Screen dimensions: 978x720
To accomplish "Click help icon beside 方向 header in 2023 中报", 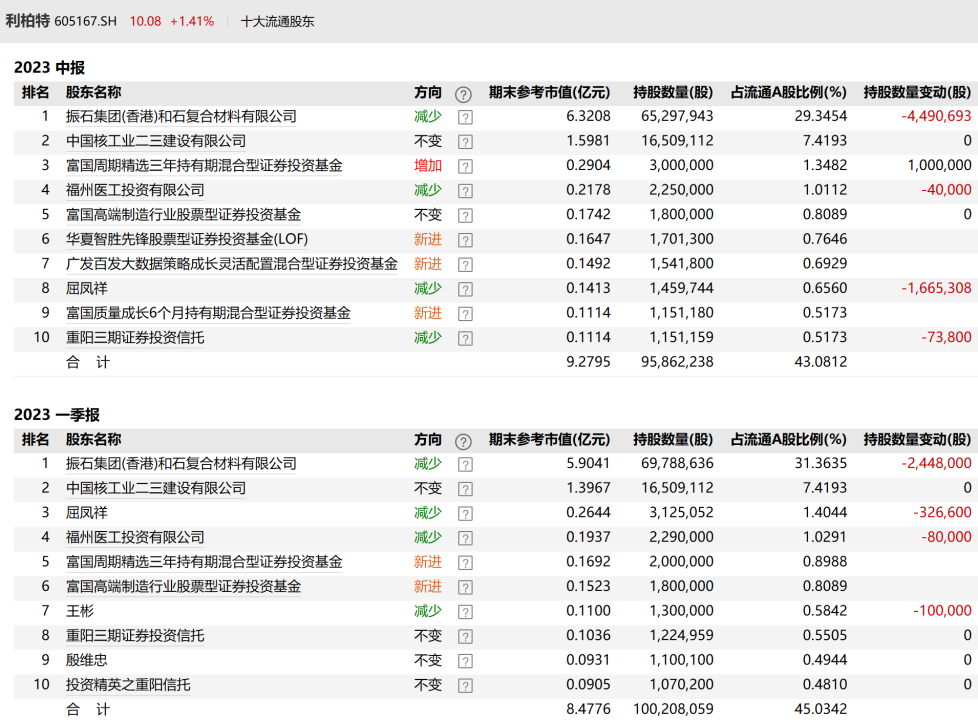I will point(463,94).
